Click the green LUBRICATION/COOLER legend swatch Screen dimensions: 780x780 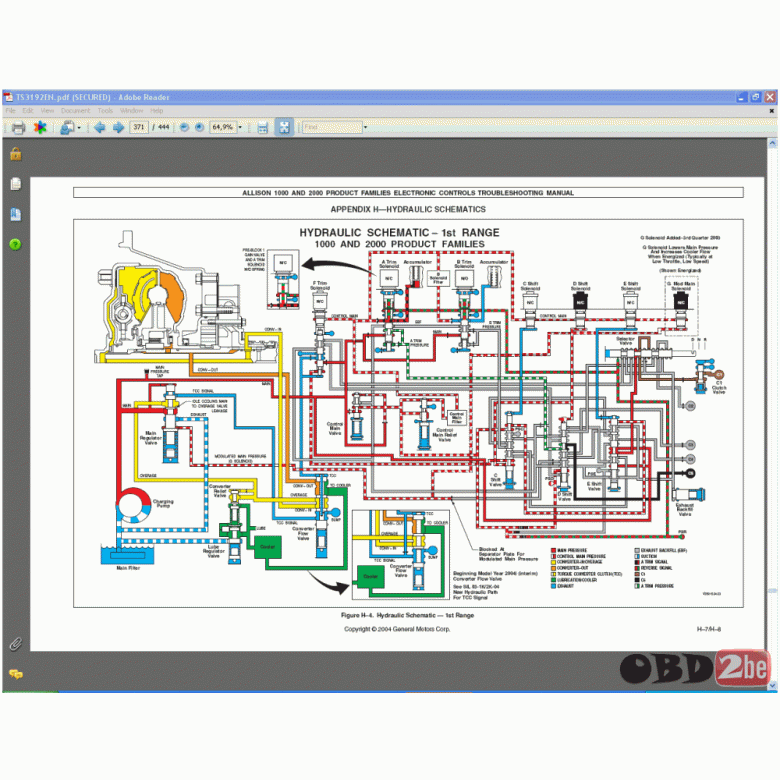553,580
